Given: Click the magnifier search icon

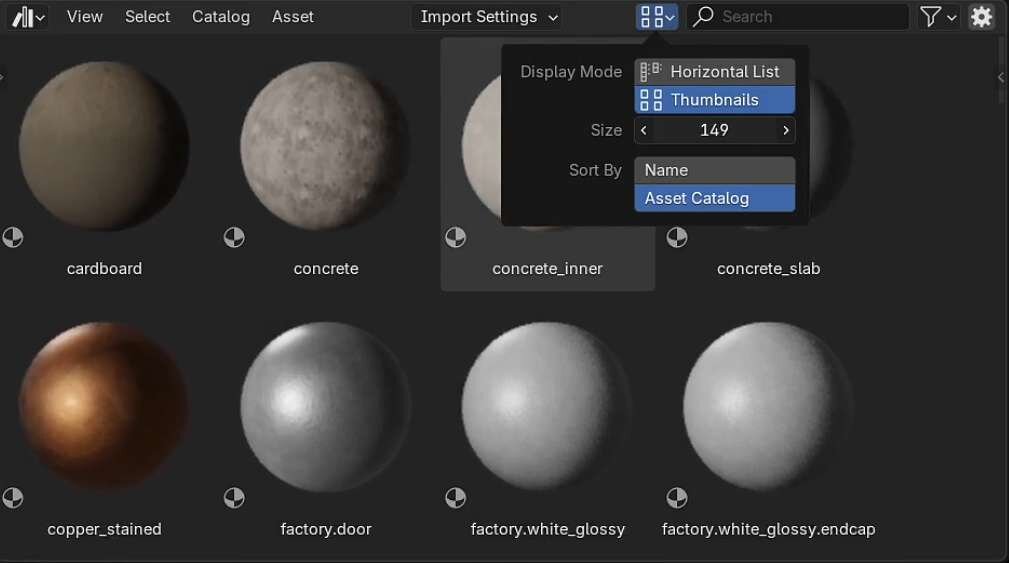Looking at the screenshot, I should (x=703, y=16).
